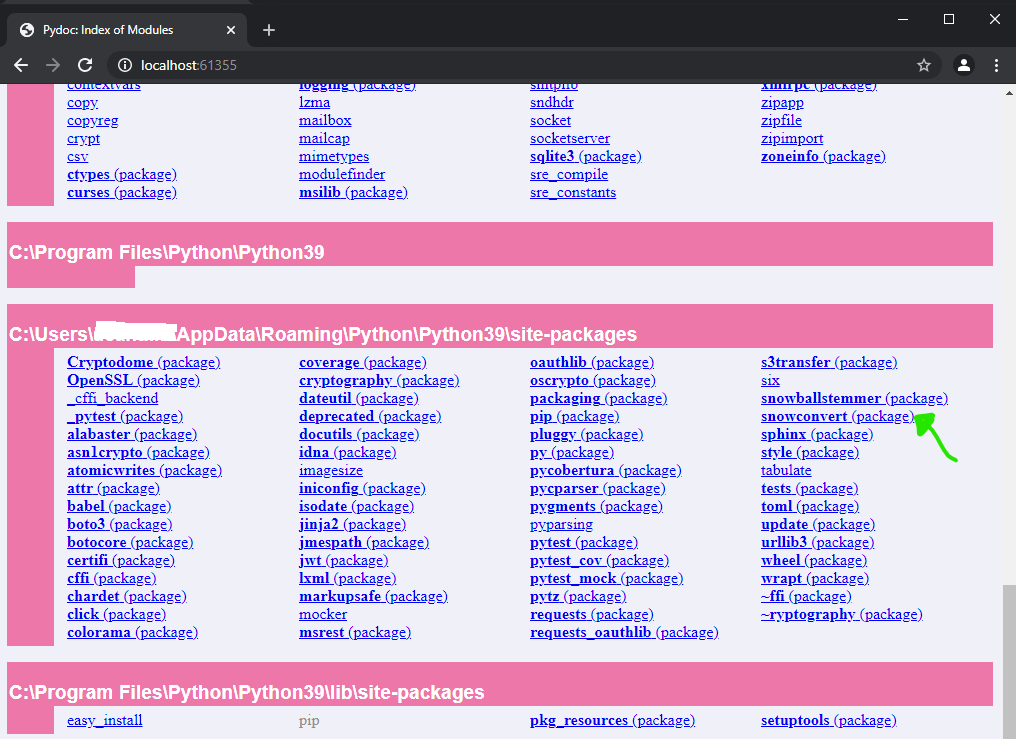
Task: Open Chrome's three-dot menu
Action: [996, 65]
